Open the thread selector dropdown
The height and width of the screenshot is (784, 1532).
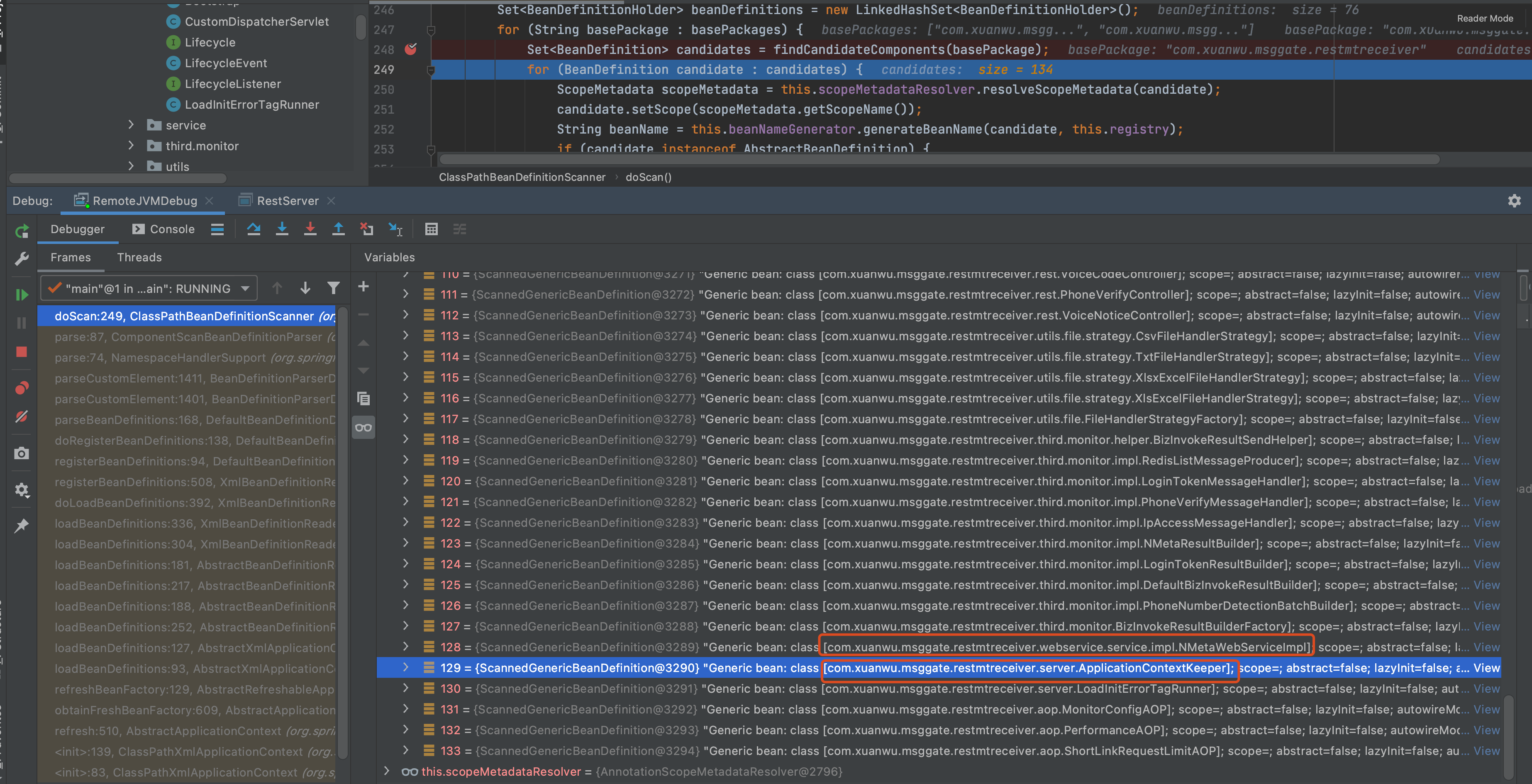(149, 288)
